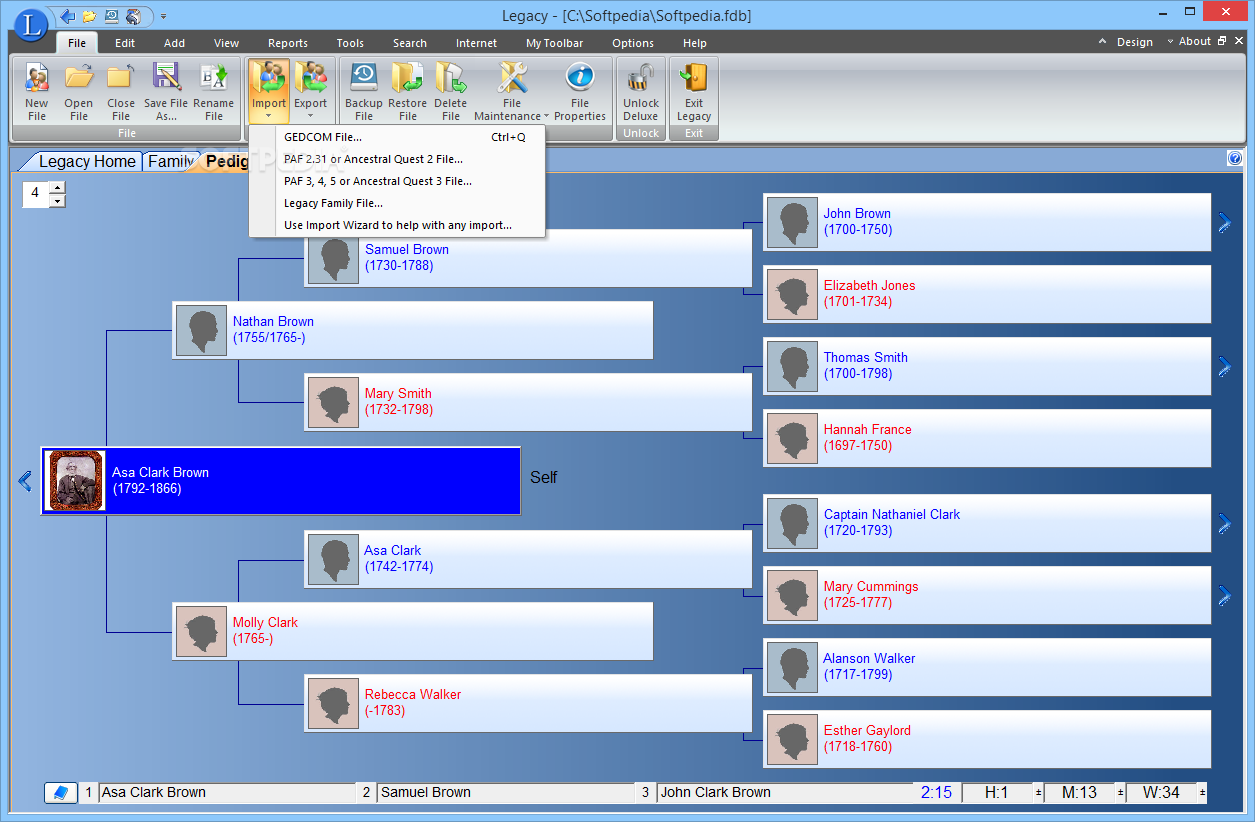Click history slot 3 John Clark Brown
The image size is (1255, 822).
coord(785,792)
